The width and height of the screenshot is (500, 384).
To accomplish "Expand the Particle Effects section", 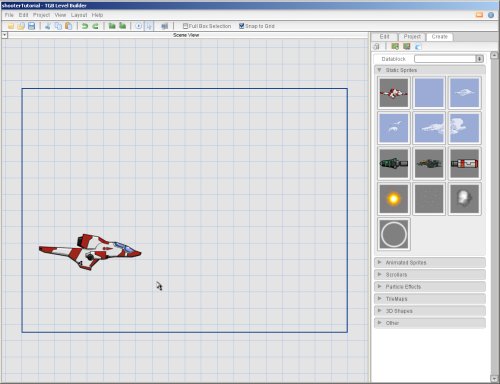I will 430,287.
